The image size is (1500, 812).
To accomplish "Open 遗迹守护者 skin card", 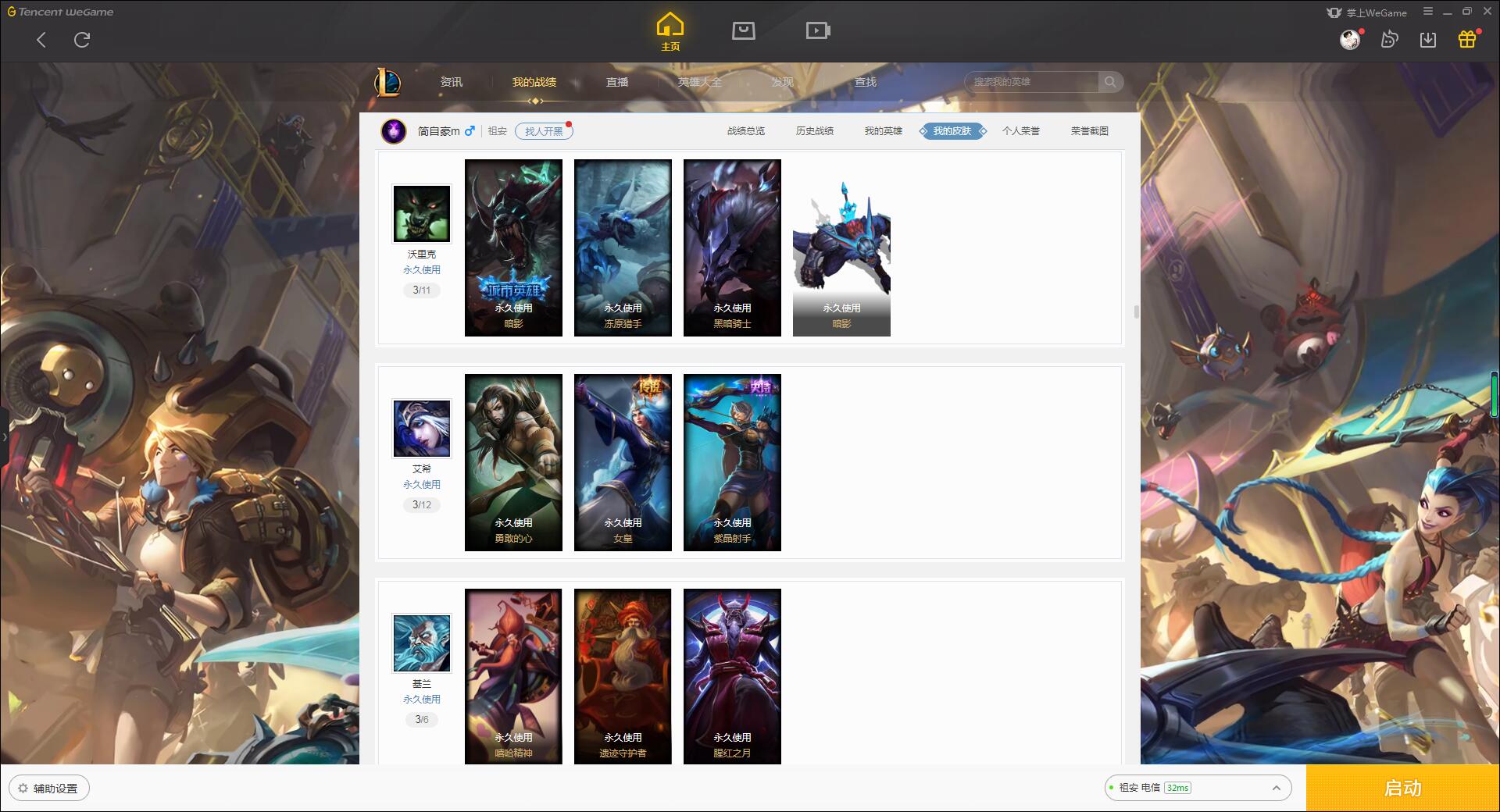I will pyautogui.click(x=623, y=676).
